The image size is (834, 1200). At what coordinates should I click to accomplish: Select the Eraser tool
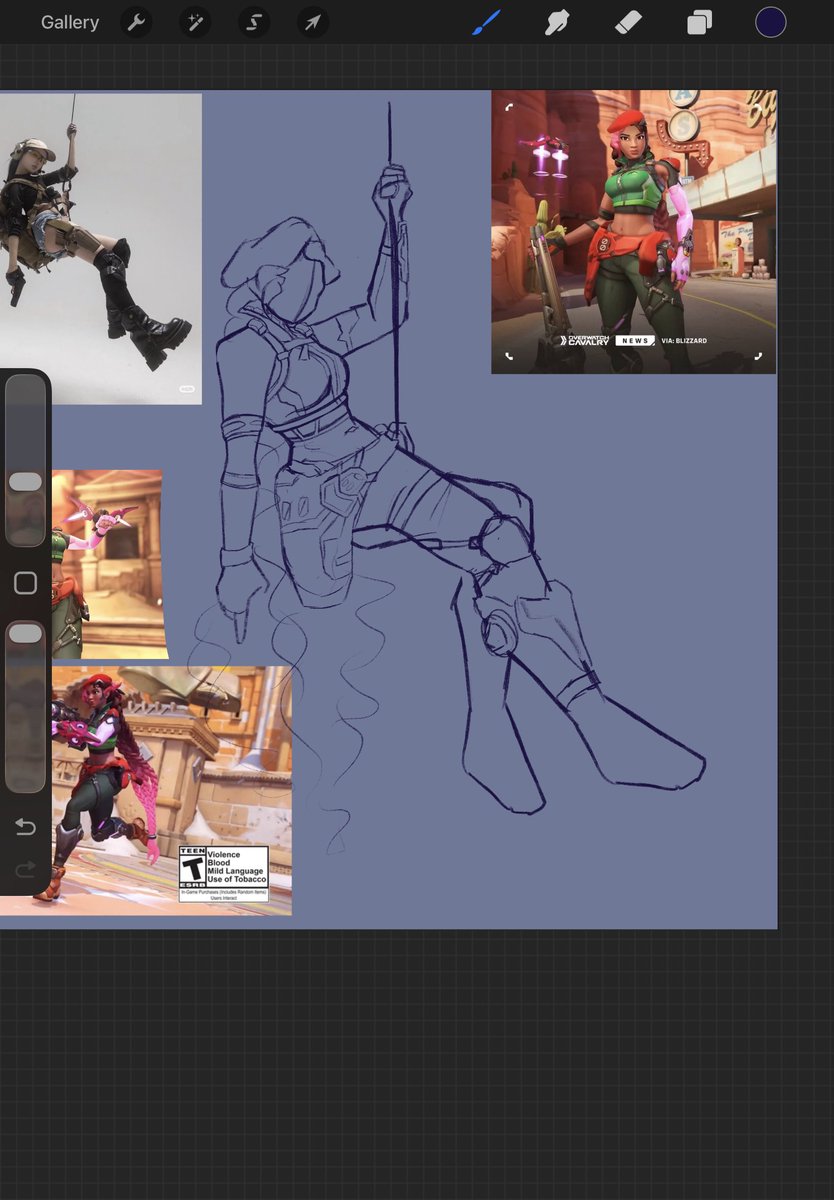click(x=628, y=22)
